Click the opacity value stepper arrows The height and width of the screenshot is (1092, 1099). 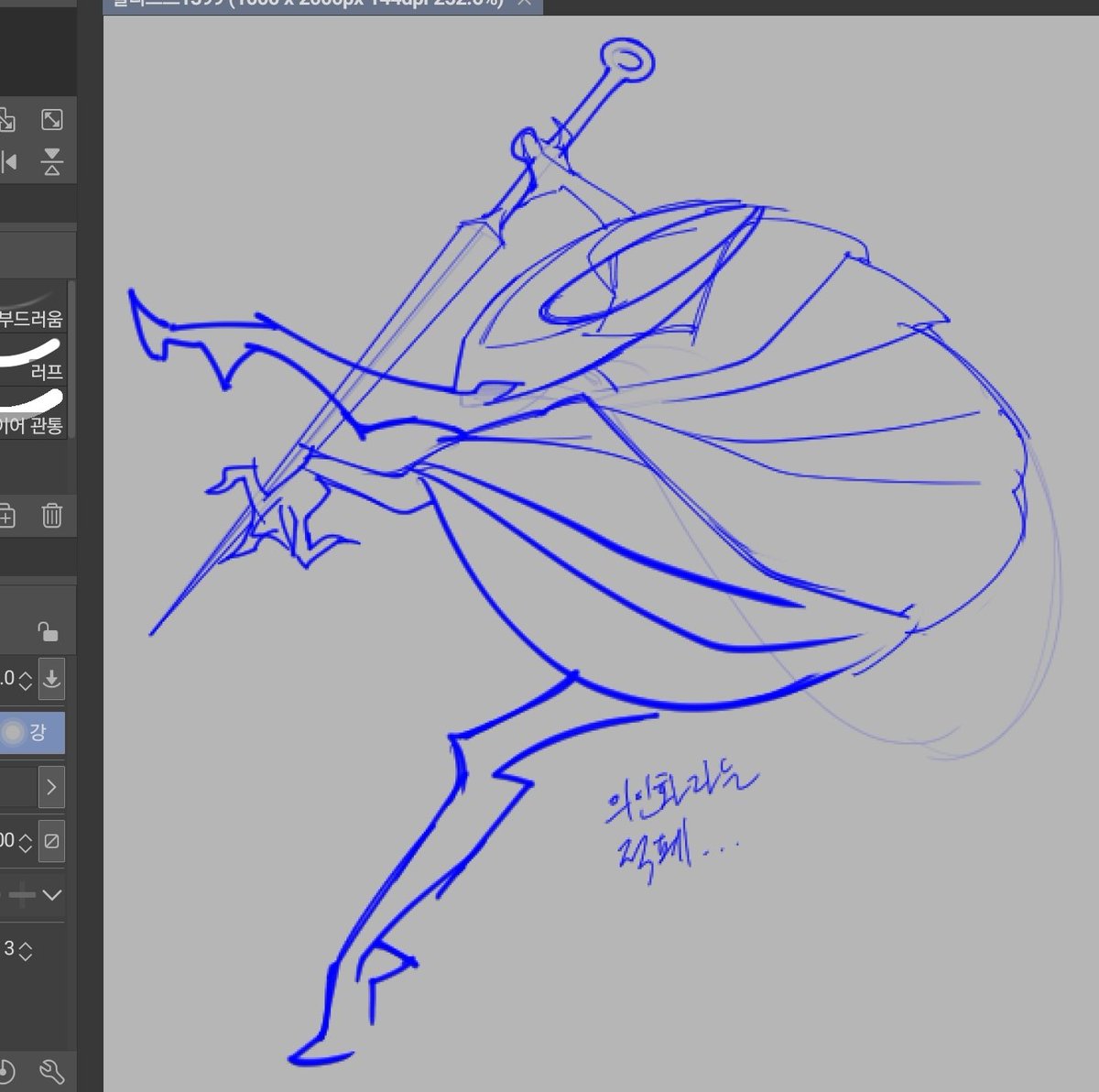click(x=25, y=841)
